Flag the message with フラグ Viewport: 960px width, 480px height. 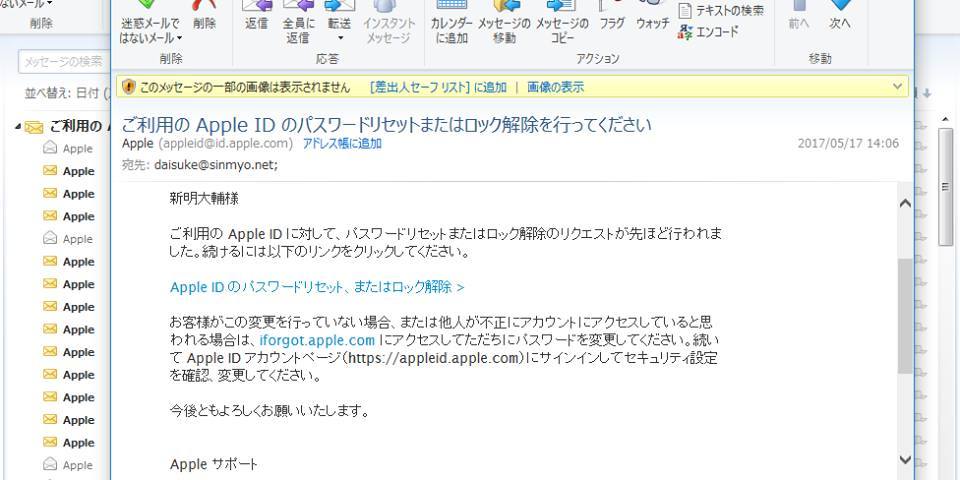click(612, 15)
